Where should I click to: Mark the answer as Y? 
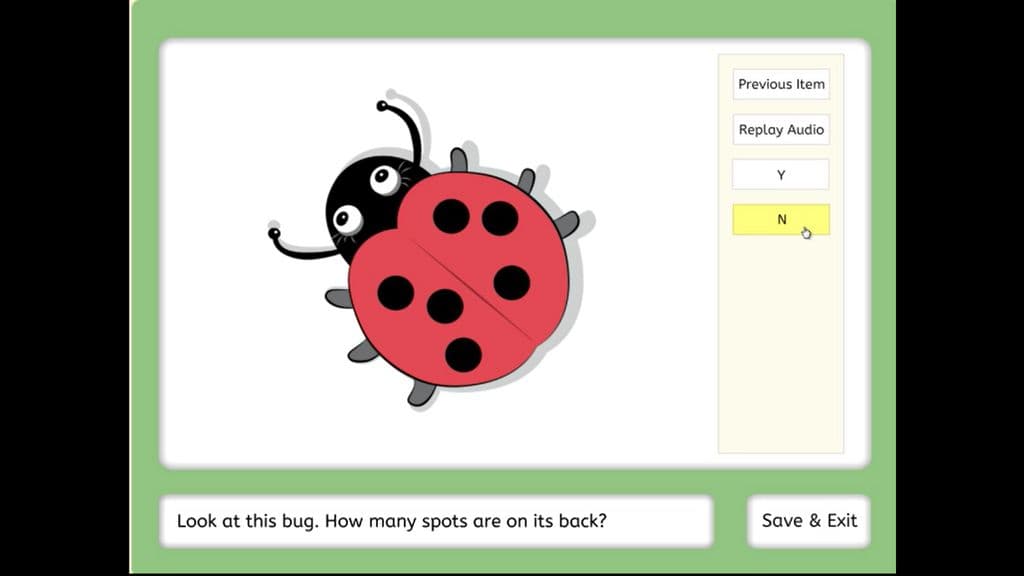coord(781,174)
